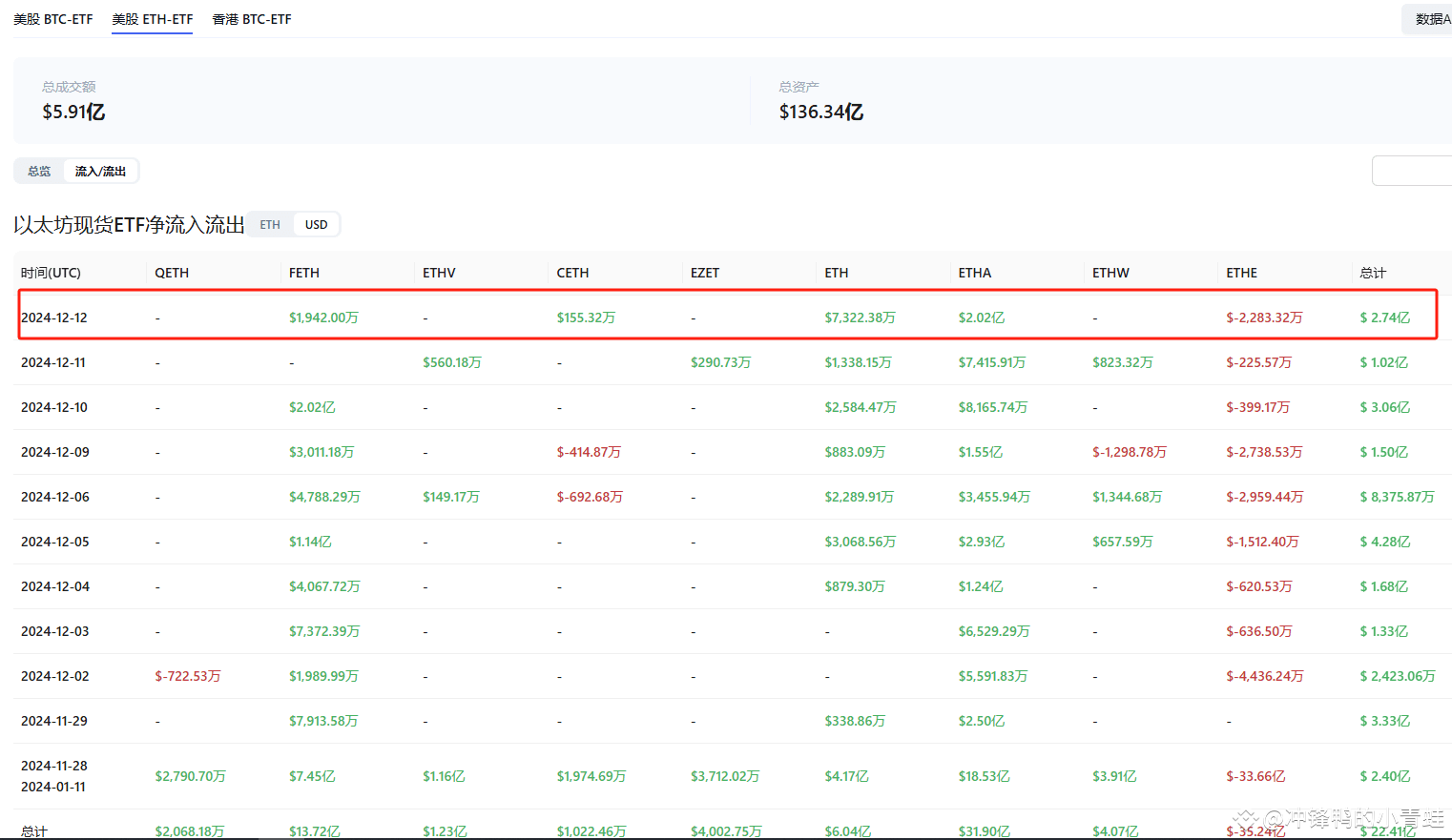
Task: Click the empty search input field
Action: [1412, 170]
